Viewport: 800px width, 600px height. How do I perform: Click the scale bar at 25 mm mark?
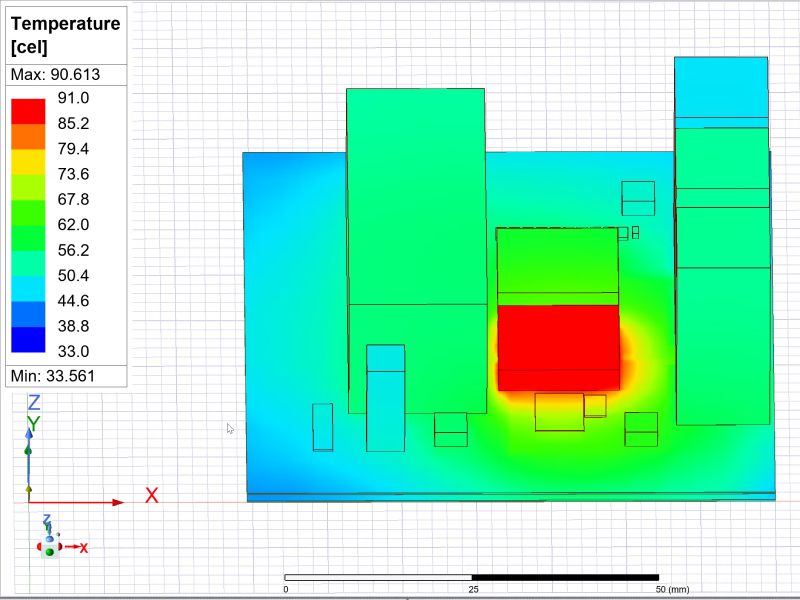472,577
